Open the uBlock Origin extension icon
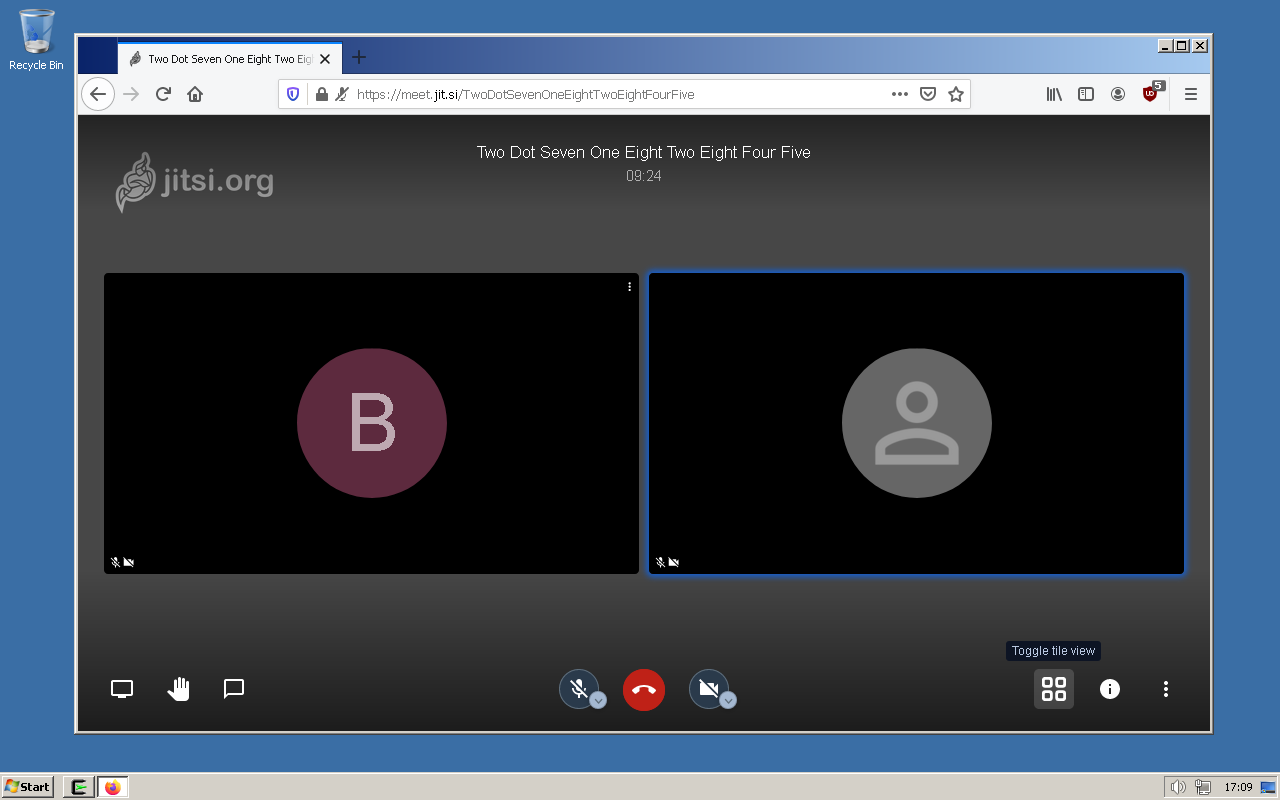 1151,93
